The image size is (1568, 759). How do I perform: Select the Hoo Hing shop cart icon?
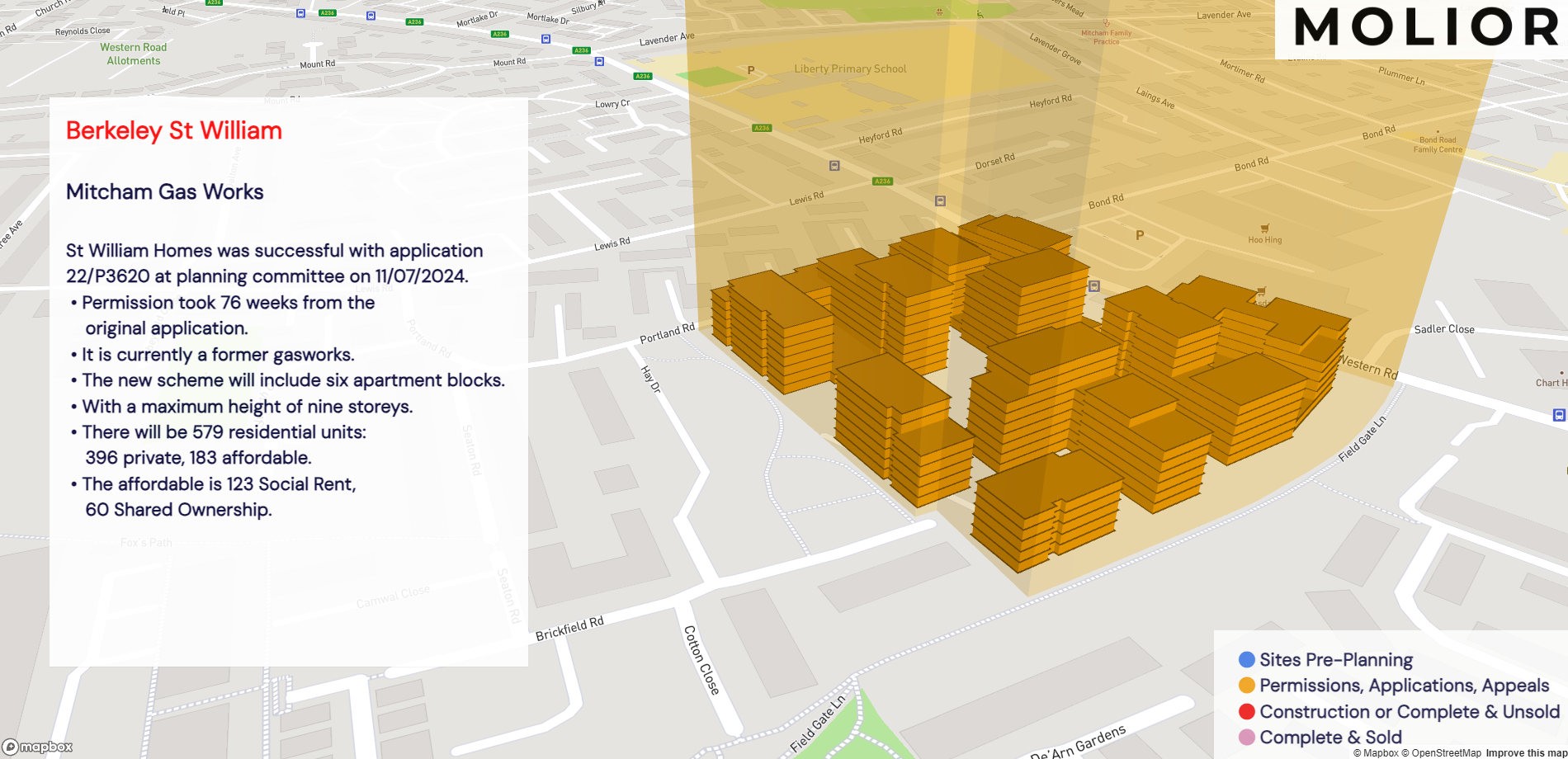point(1264,229)
